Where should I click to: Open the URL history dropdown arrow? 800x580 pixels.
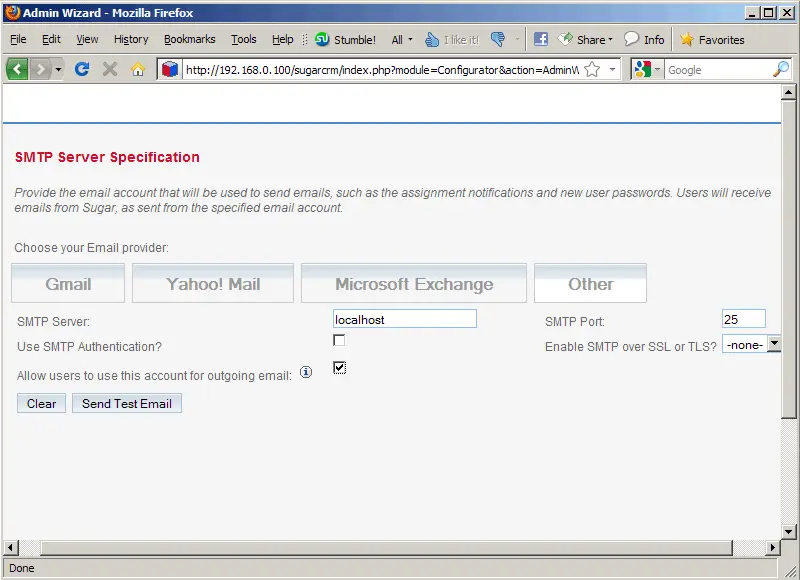tap(612, 69)
